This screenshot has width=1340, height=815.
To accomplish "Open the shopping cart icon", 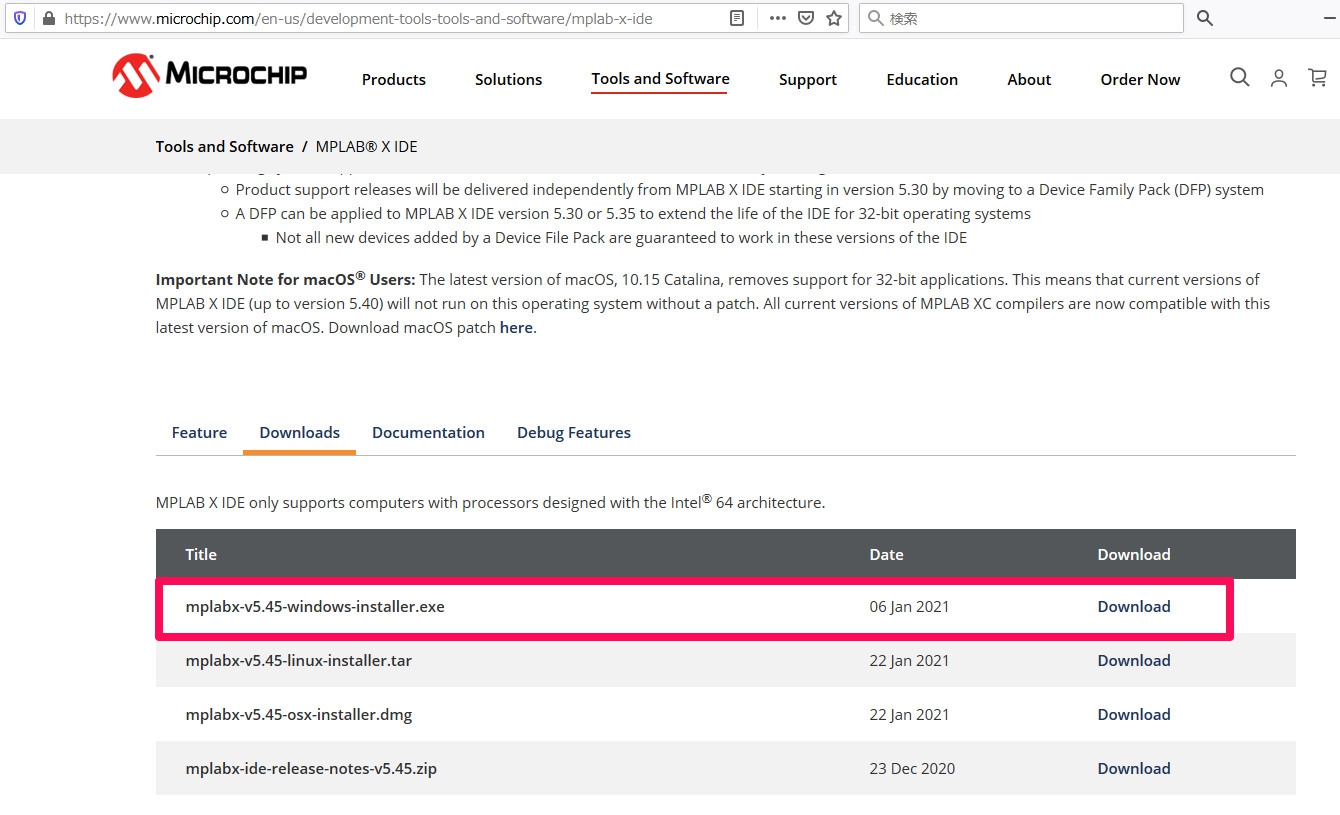I will pos(1318,78).
